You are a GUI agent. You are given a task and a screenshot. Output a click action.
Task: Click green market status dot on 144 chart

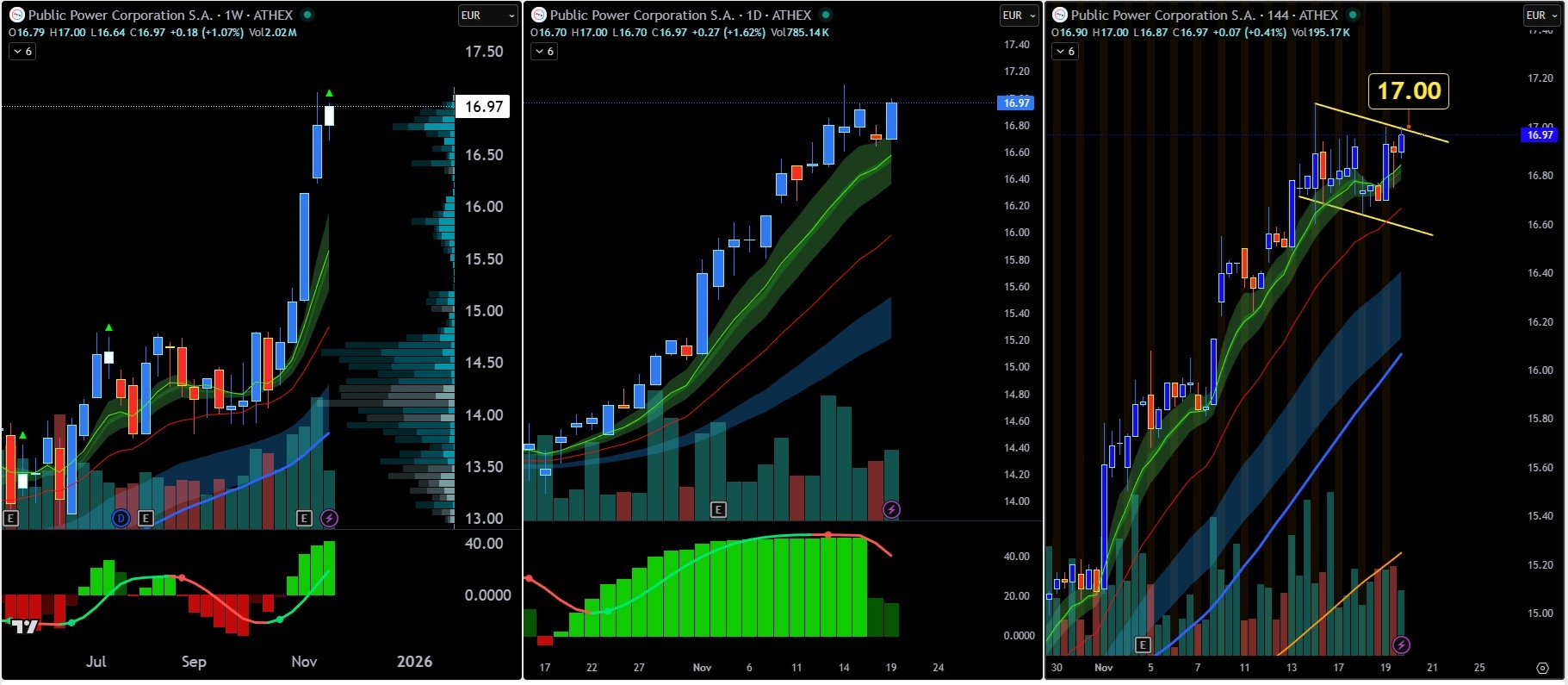1353,15
